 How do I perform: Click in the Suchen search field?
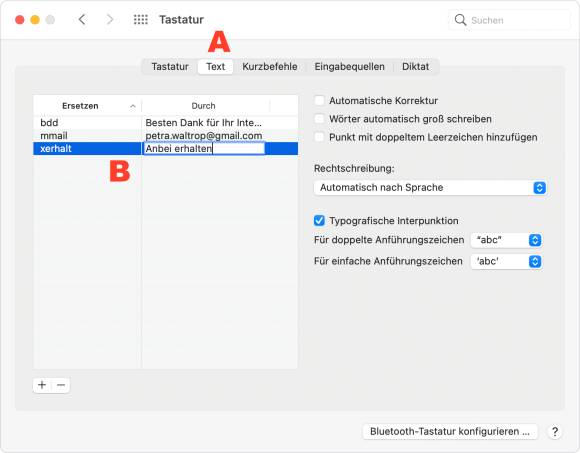tap(509, 20)
